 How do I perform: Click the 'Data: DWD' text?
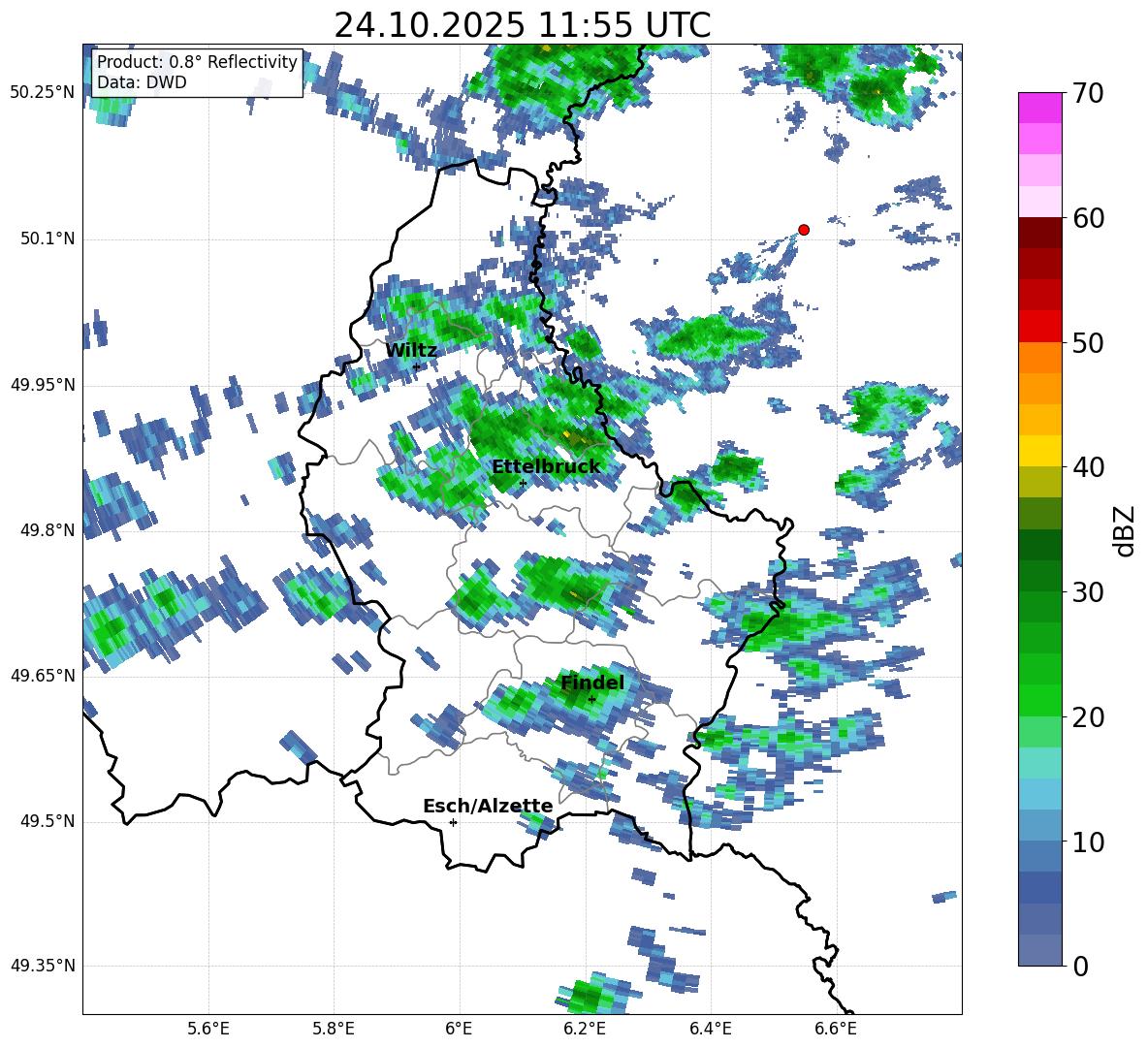pyautogui.click(x=142, y=82)
